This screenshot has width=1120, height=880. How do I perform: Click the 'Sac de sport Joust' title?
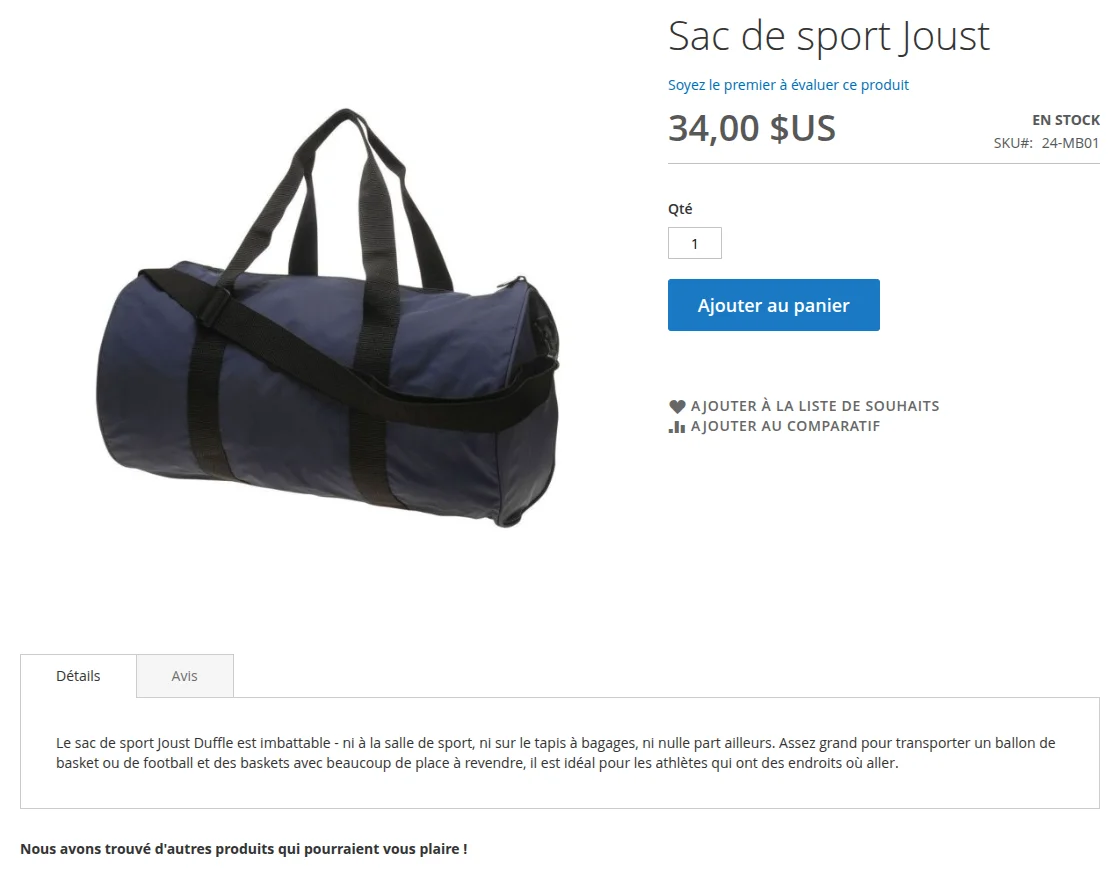[x=829, y=36]
